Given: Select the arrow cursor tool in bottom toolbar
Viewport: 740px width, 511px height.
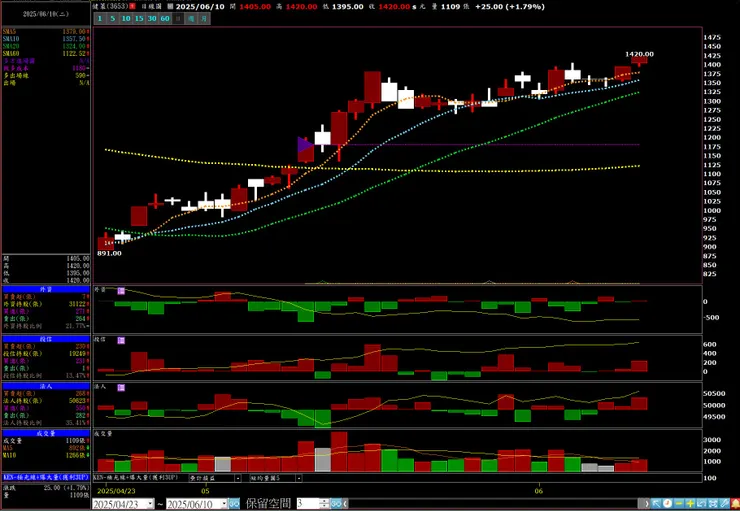Looking at the screenshot, I should 656,503.
